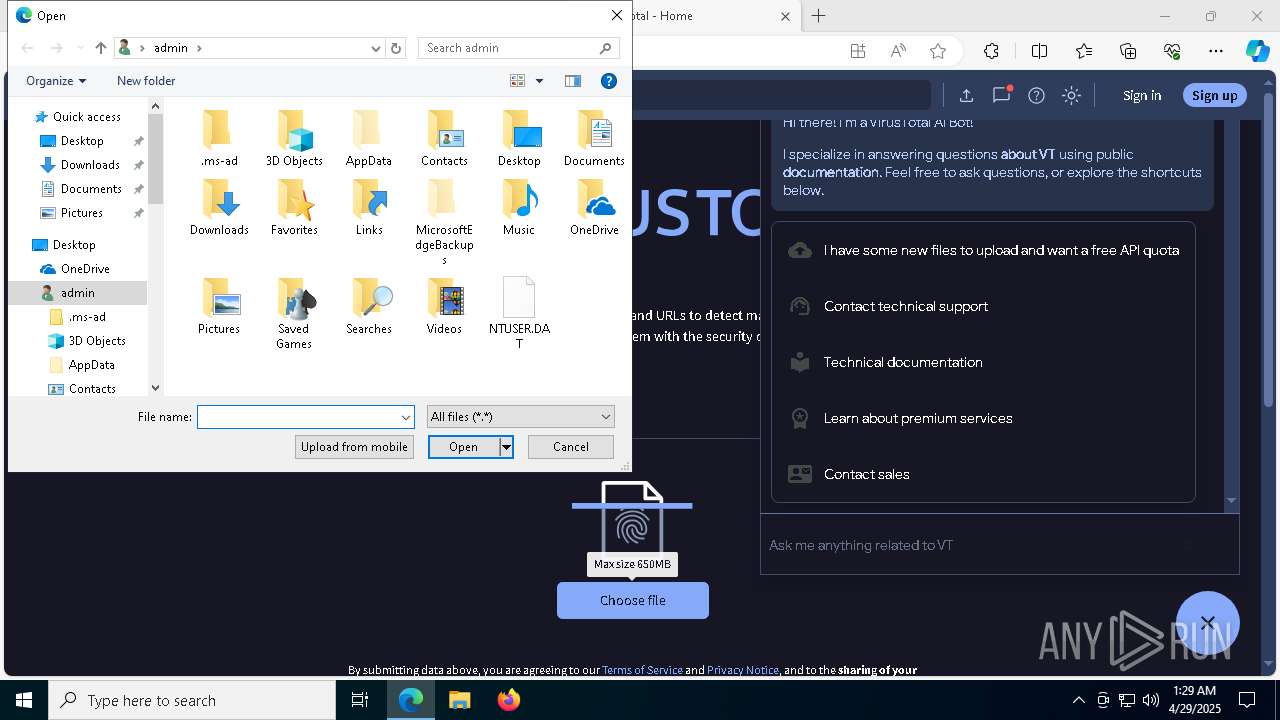Select the AppData folder in file list
The width and height of the screenshot is (1280, 720).
(369, 138)
